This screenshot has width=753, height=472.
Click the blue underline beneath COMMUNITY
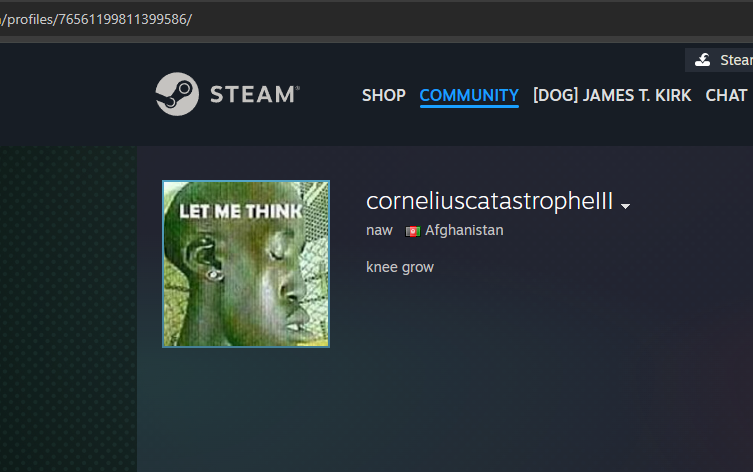click(469, 106)
